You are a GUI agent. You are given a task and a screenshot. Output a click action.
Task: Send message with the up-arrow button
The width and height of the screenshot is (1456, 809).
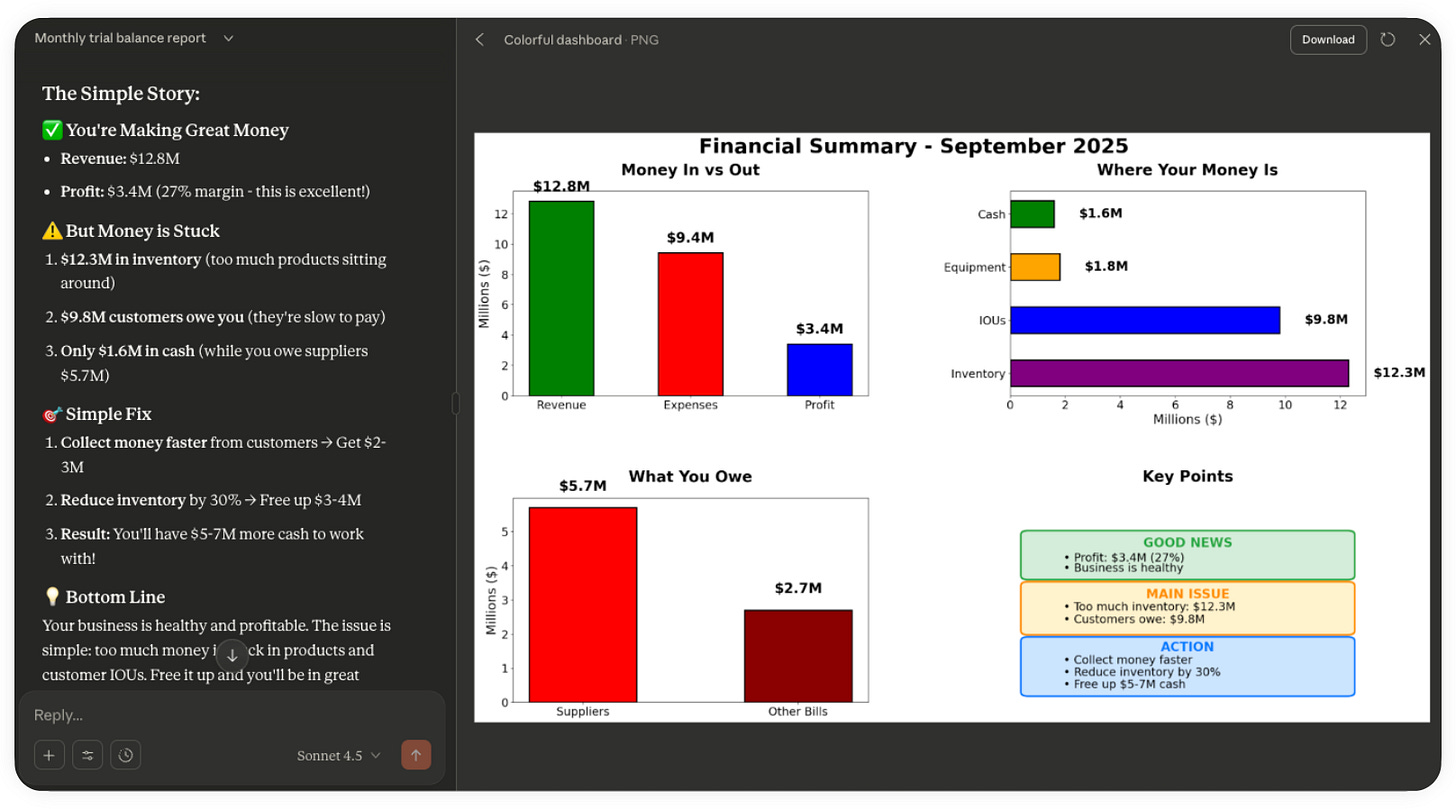pos(416,755)
